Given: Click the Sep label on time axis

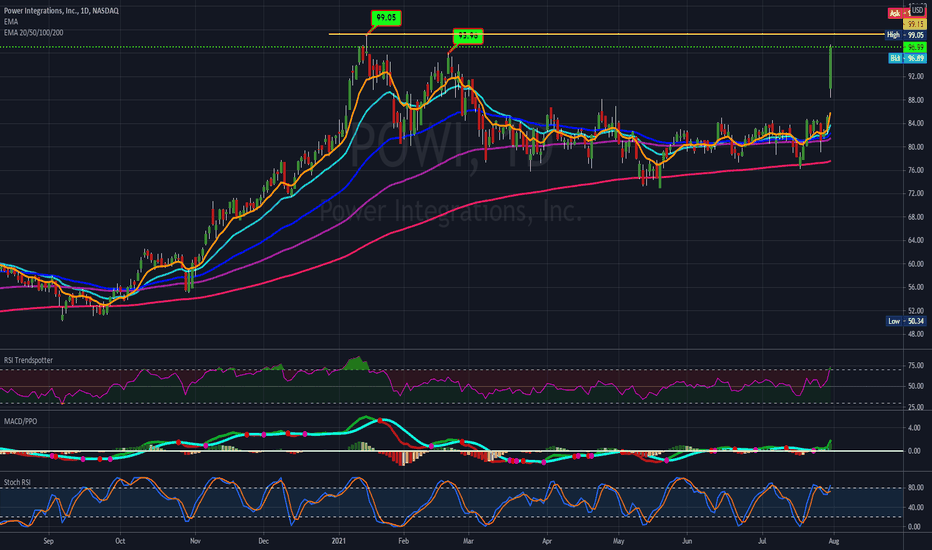Looking at the screenshot, I should (49, 542).
